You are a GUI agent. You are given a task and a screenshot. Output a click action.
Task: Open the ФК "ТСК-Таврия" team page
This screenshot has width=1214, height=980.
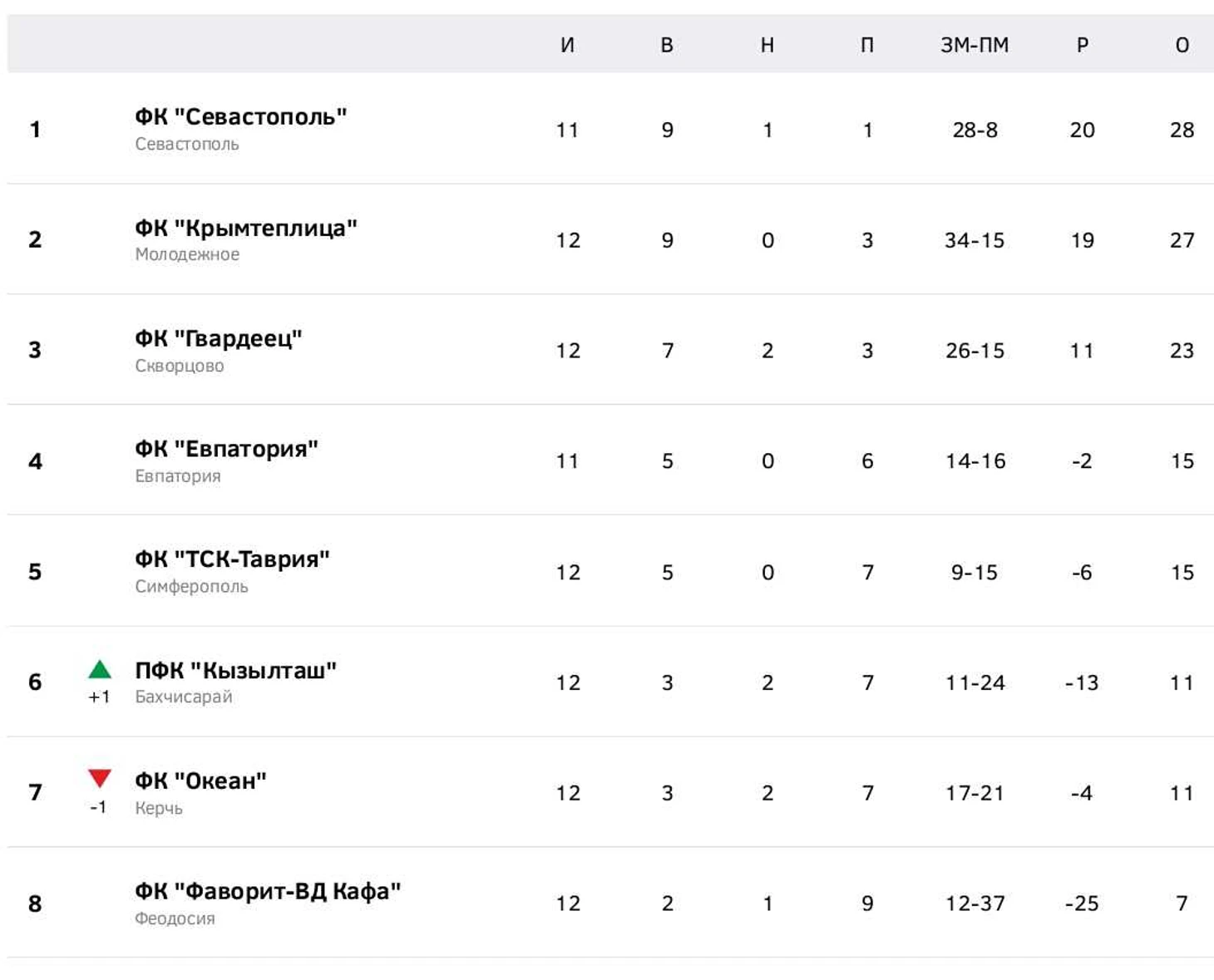232,559
